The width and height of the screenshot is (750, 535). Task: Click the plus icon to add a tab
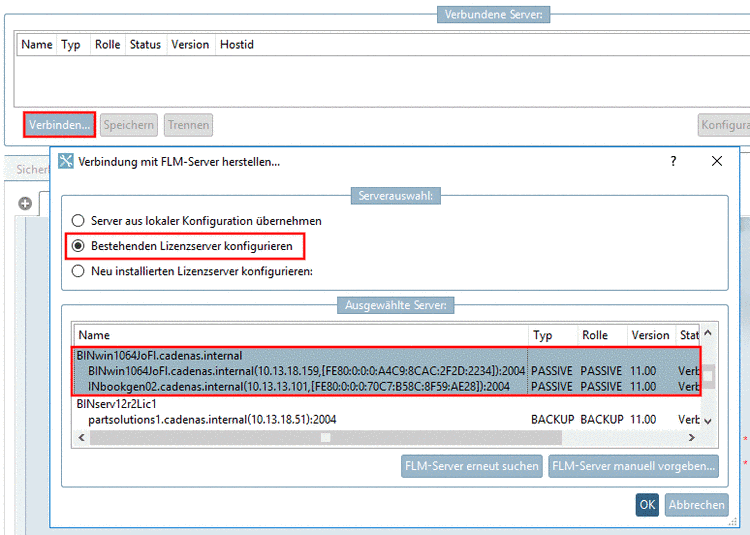click(x=25, y=204)
